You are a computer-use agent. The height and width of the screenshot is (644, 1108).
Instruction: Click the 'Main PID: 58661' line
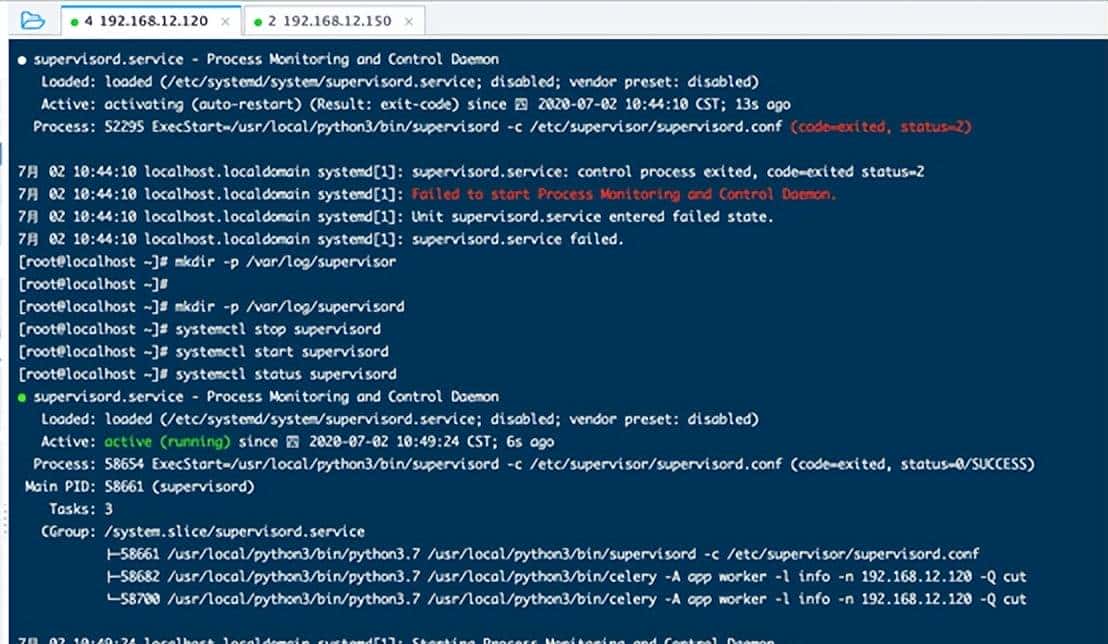pos(142,487)
